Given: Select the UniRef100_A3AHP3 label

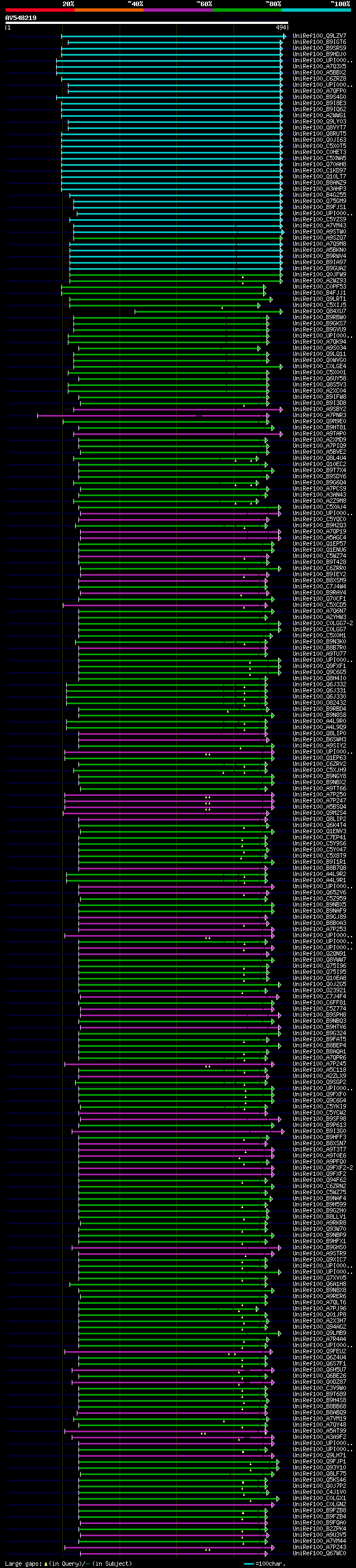Looking at the screenshot, I should click(319, 189).
